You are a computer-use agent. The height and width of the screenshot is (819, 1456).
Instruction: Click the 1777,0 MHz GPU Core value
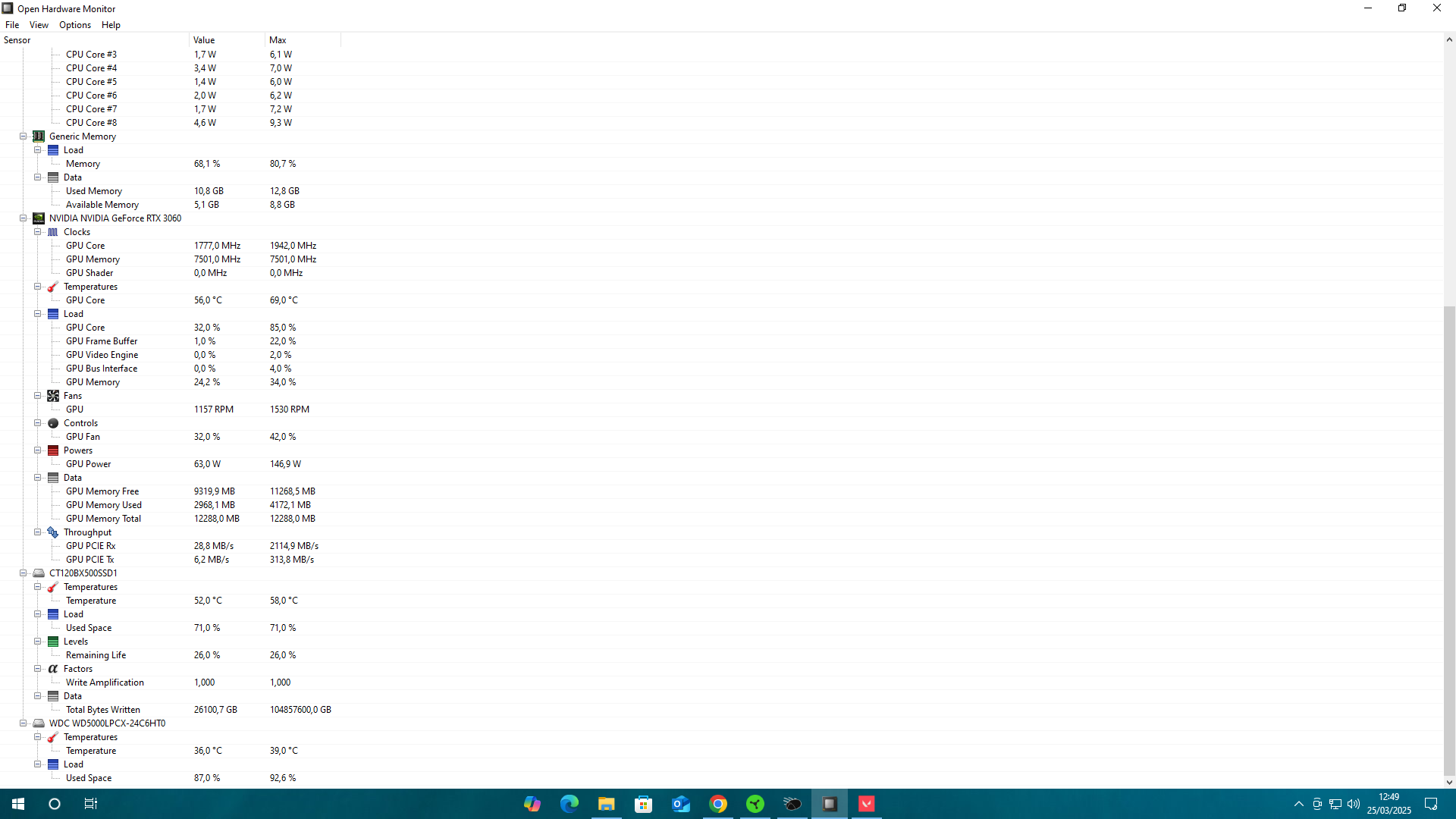[217, 246]
